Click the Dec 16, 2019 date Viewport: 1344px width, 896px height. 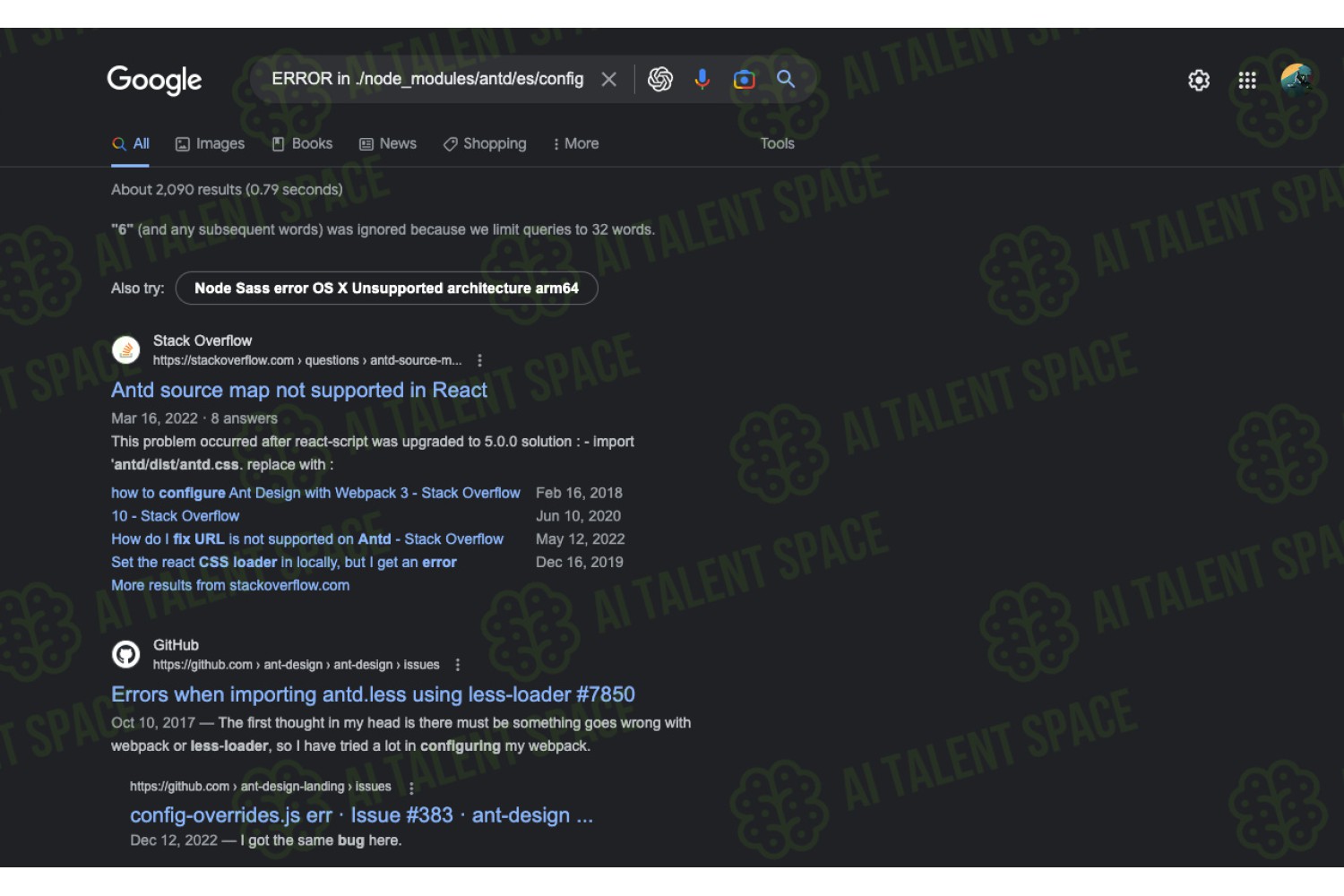(580, 563)
